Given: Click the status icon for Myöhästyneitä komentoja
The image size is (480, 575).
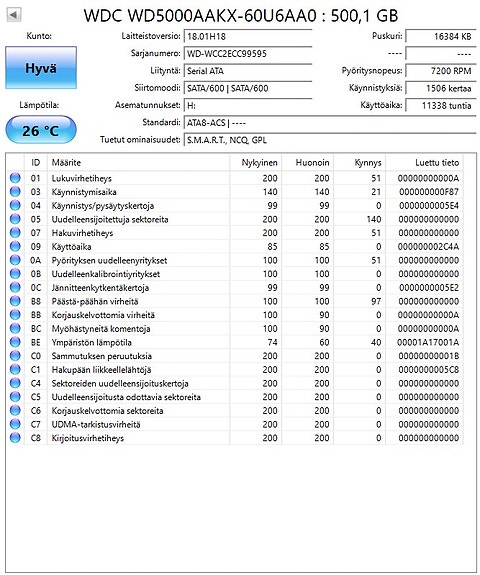Looking at the screenshot, I should tap(15, 329).
